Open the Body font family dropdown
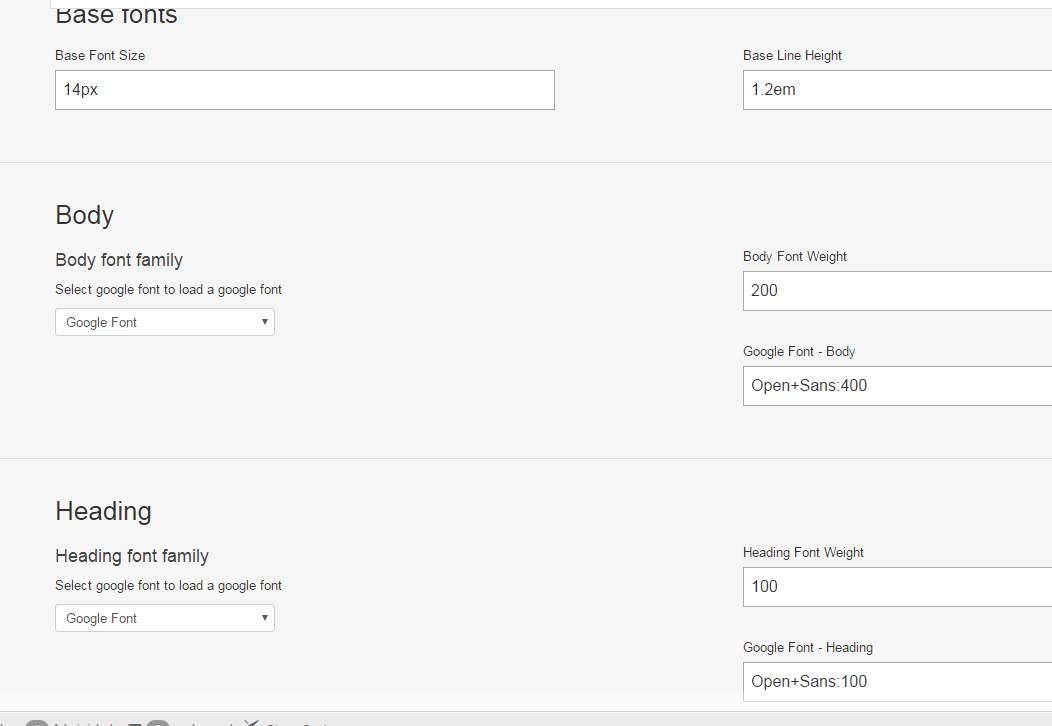Image resolution: width=1052 pixels, height=726 pixels. 165,322
